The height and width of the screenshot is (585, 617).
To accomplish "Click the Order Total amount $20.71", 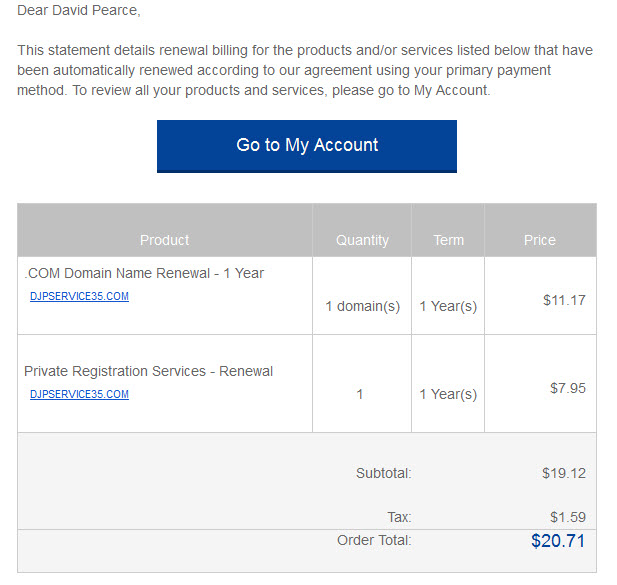I will [x=558, y=541].
